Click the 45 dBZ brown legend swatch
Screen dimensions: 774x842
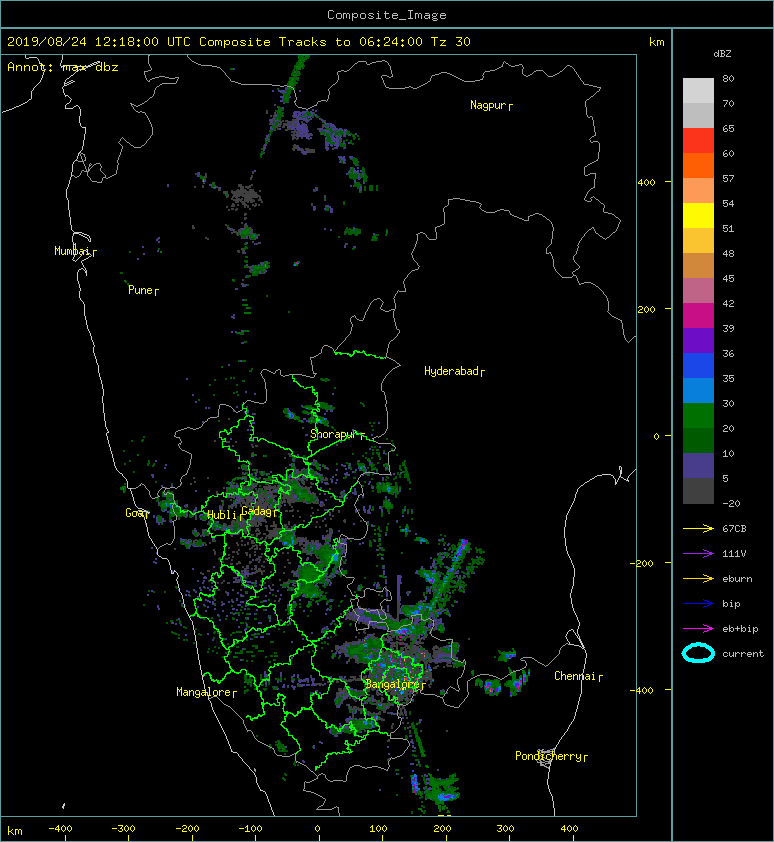click(698, 265)
